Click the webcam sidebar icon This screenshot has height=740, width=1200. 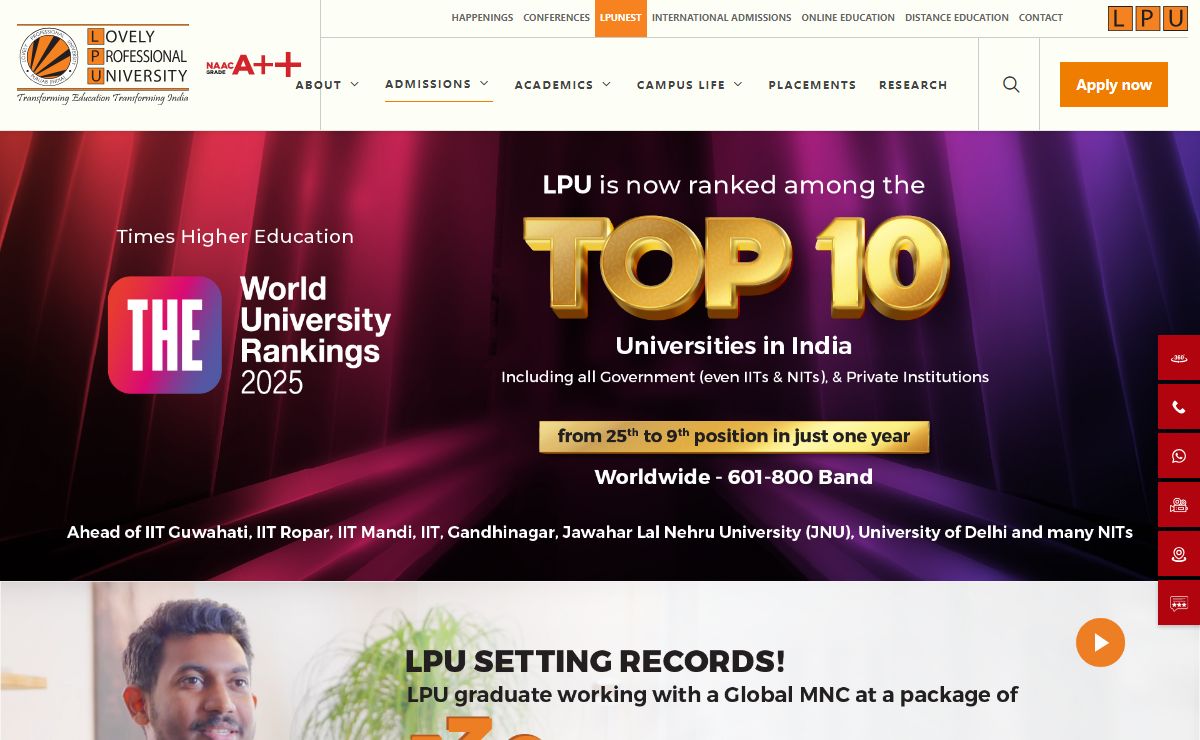[1179, 554]
